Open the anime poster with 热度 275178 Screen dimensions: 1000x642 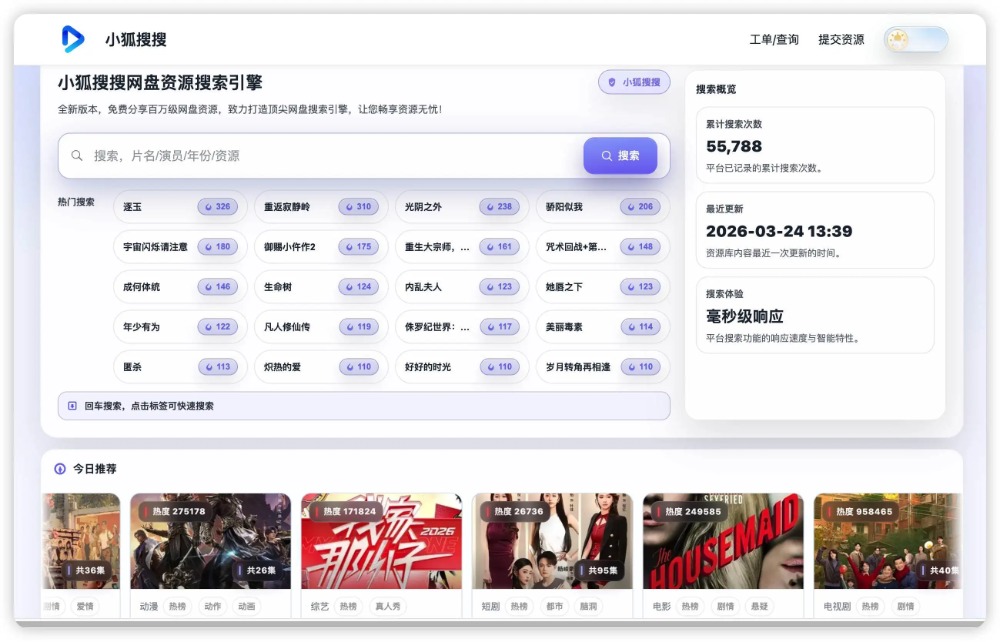(x=210, y=541)
